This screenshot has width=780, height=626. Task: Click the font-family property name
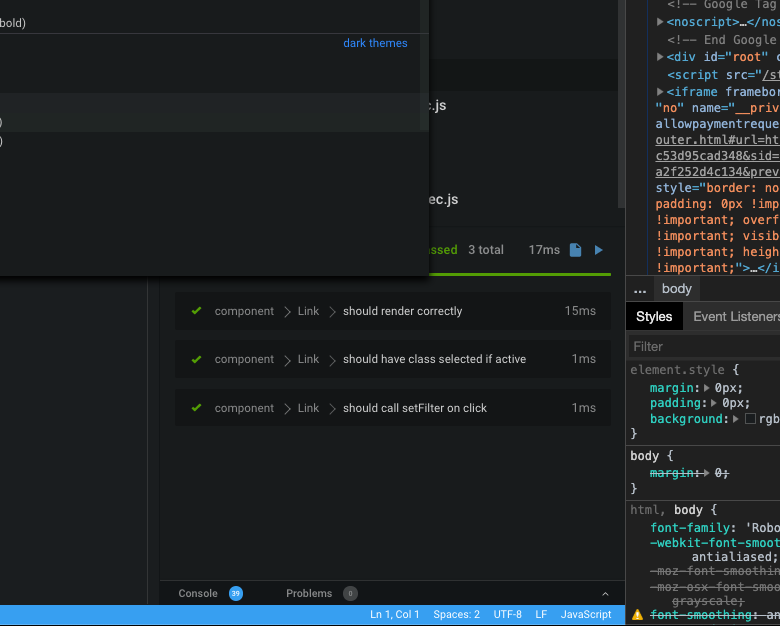[690, 528]
